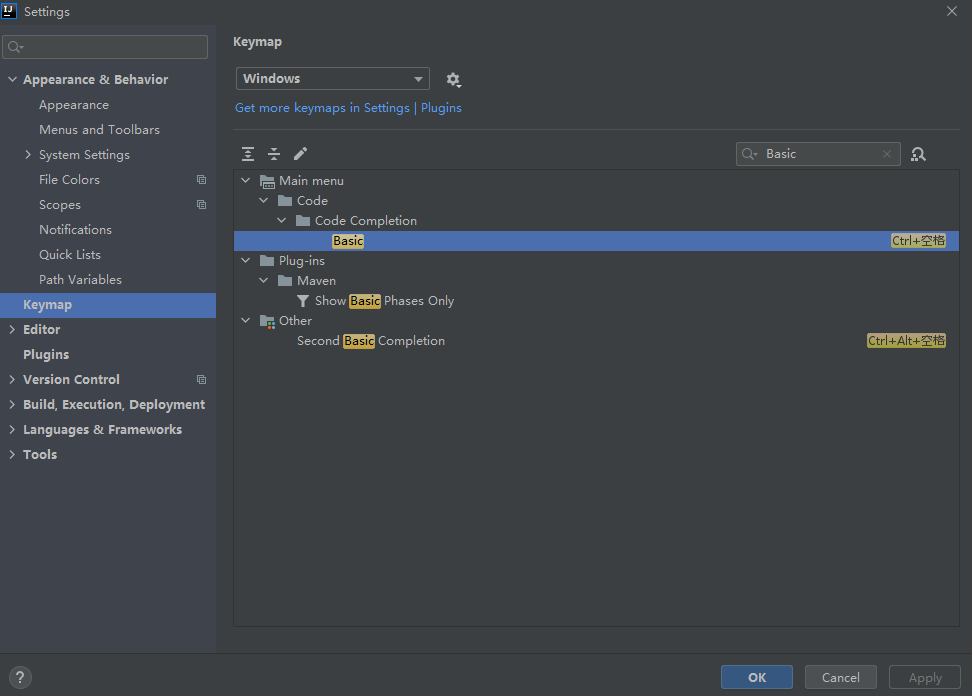
Task: Collapse the Main menu tree node
Action: (246, 180)
